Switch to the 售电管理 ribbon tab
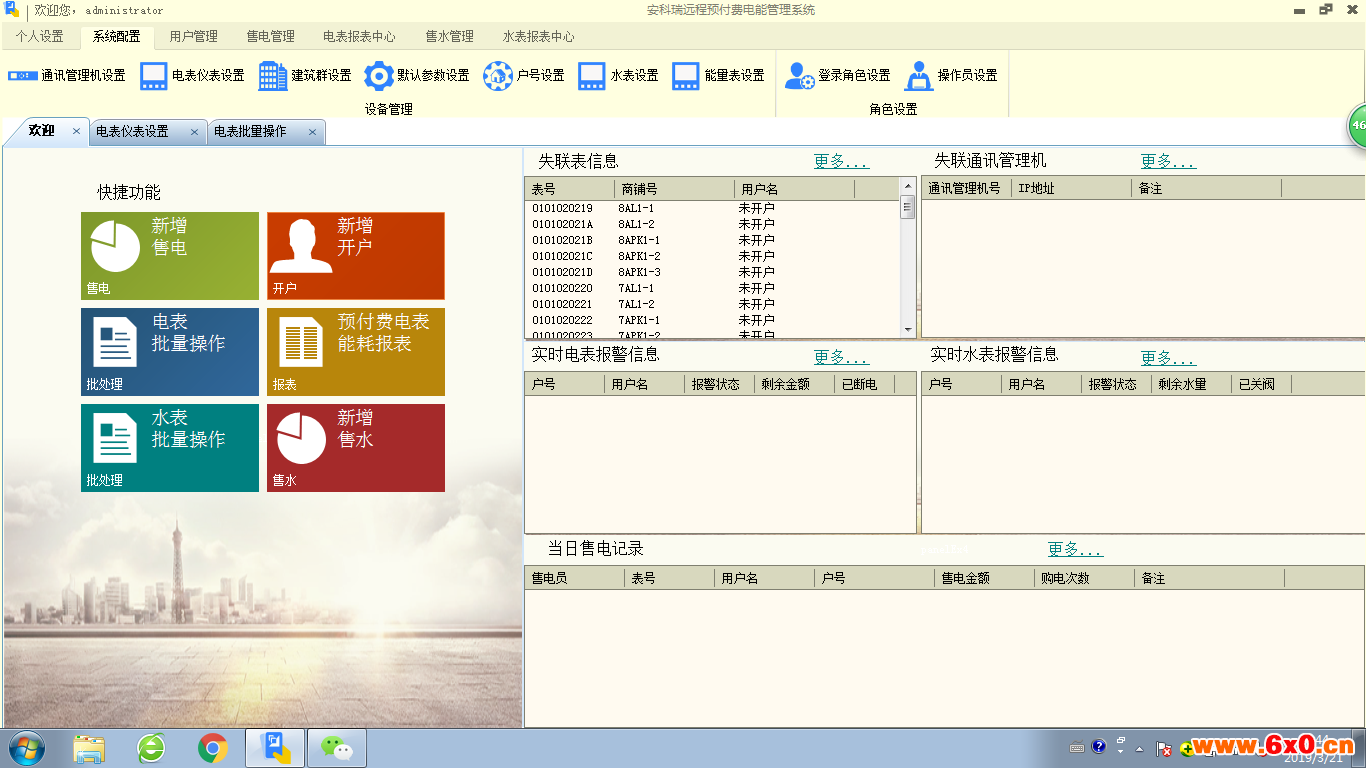Viewport: 1366px width, 768px height. click(270, 36)
